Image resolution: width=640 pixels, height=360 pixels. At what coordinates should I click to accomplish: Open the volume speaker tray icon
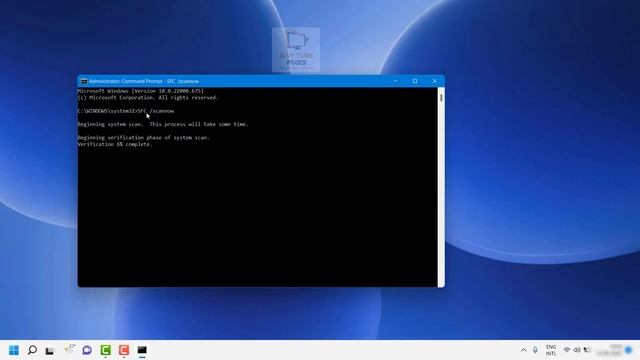tap(577, 350)
